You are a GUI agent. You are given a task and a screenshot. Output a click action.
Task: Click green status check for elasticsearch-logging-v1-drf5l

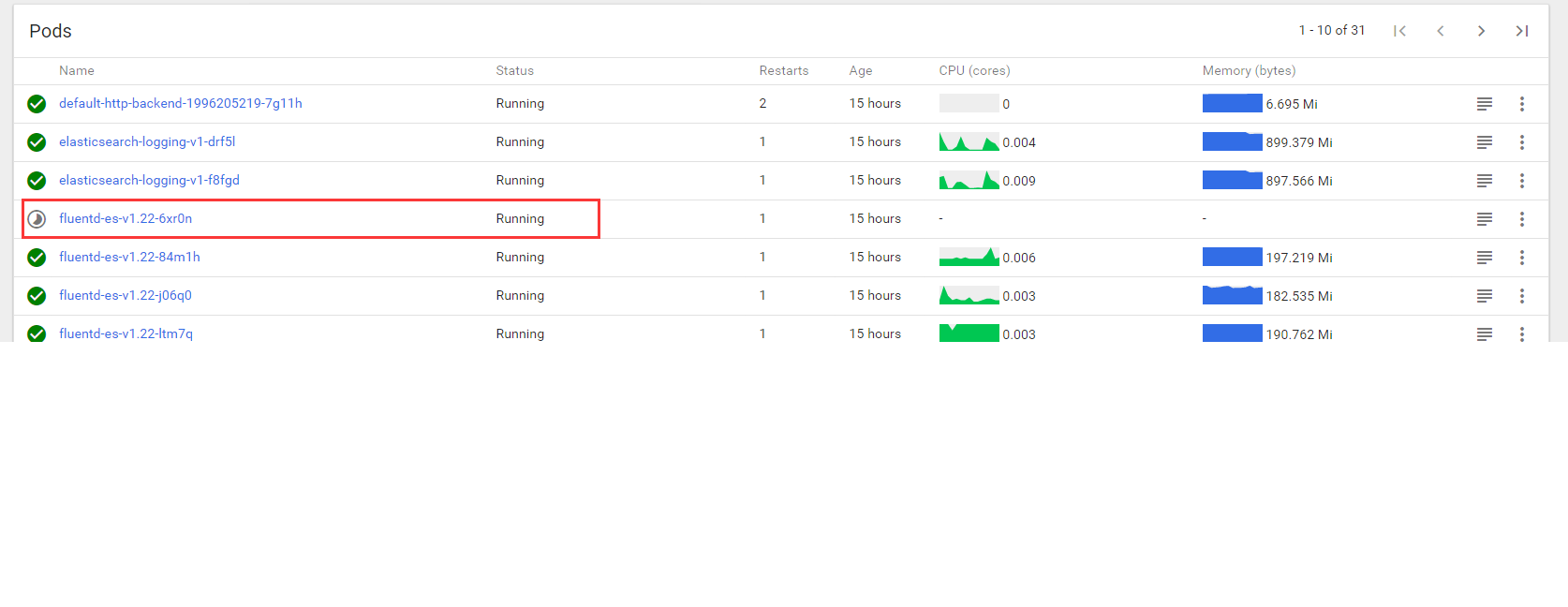37,142
